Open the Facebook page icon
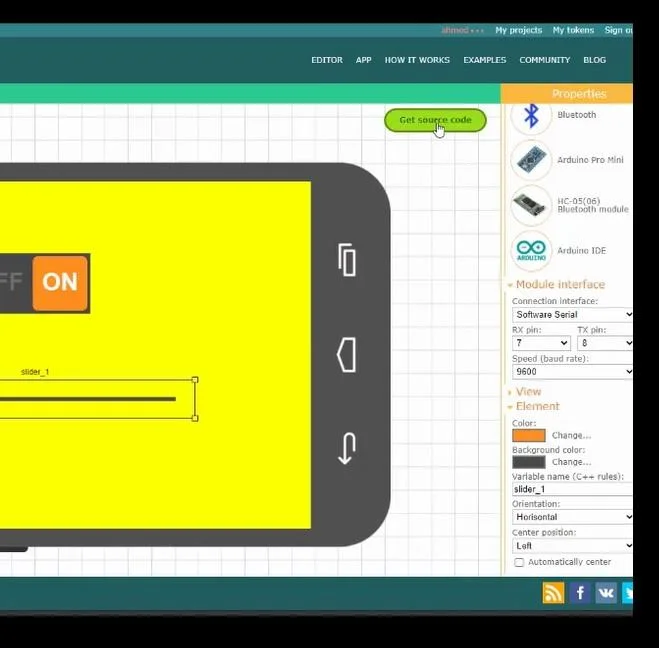 (x=580, y=593)
